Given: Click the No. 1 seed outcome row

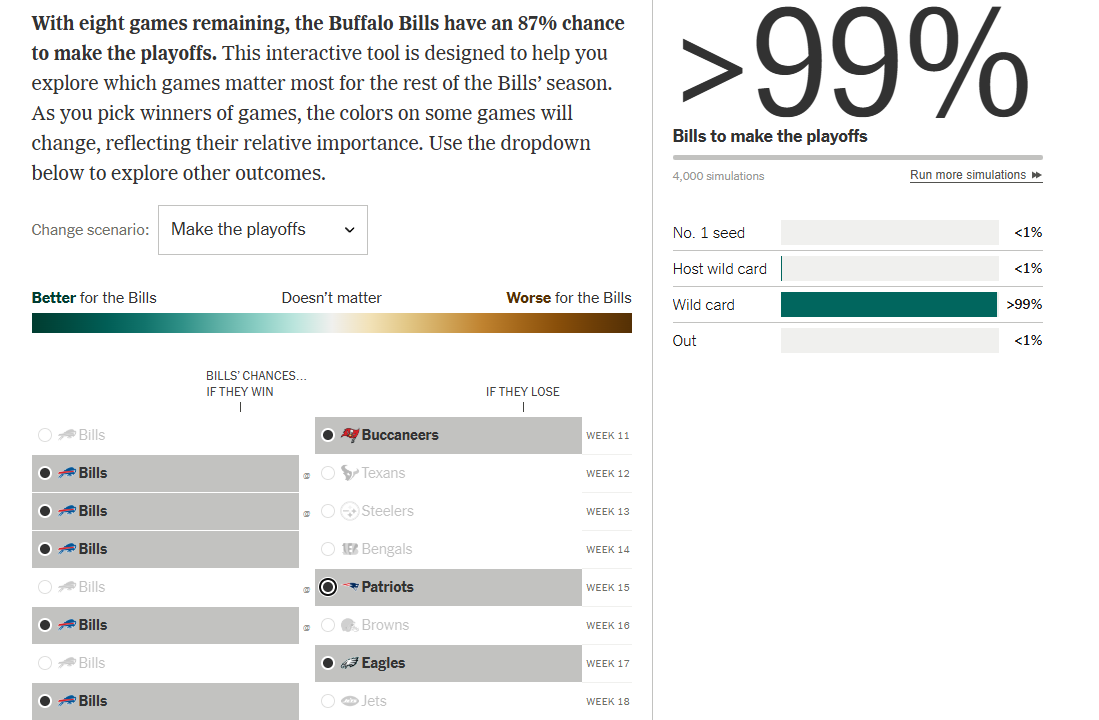Looking at the screenshot, I should tap(857, 233).
